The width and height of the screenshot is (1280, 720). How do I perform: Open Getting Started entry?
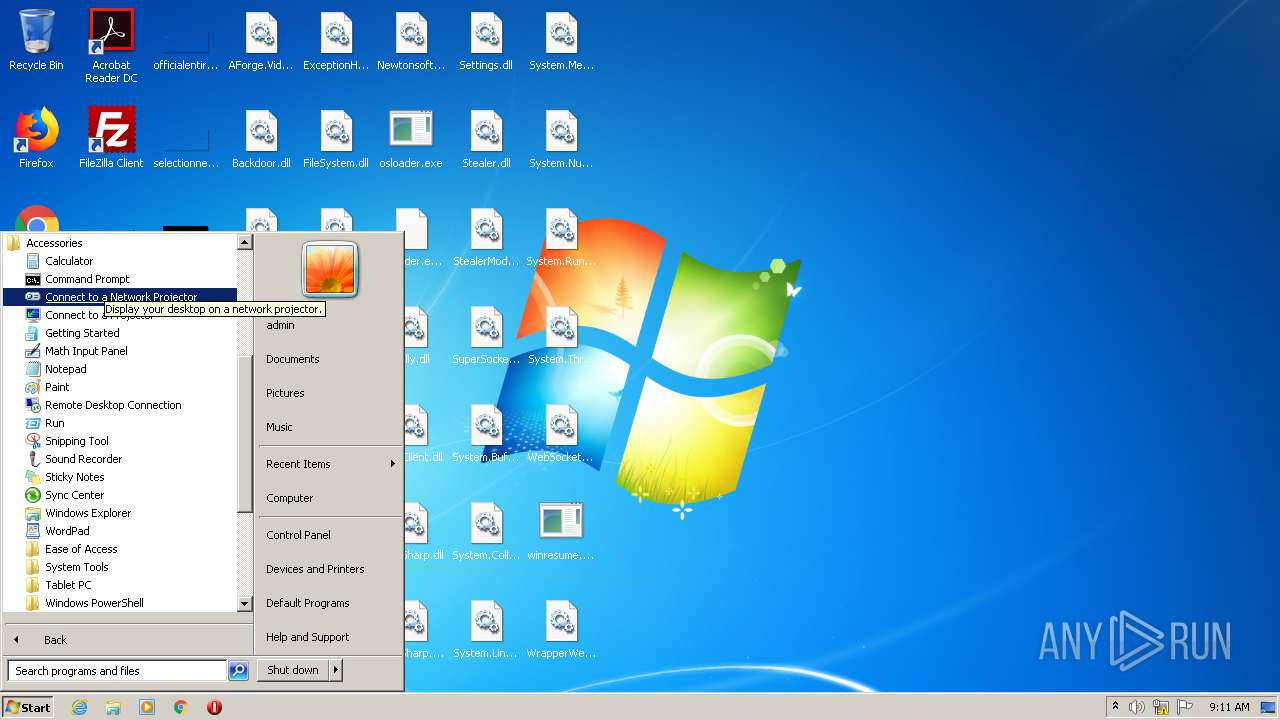tap(120, 333)
